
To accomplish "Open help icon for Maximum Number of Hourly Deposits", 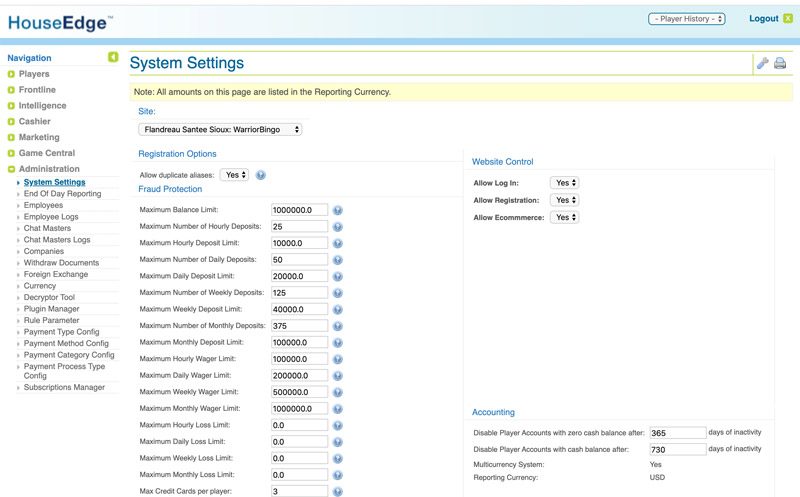I will pyautogui.click(x=337, y=227).
